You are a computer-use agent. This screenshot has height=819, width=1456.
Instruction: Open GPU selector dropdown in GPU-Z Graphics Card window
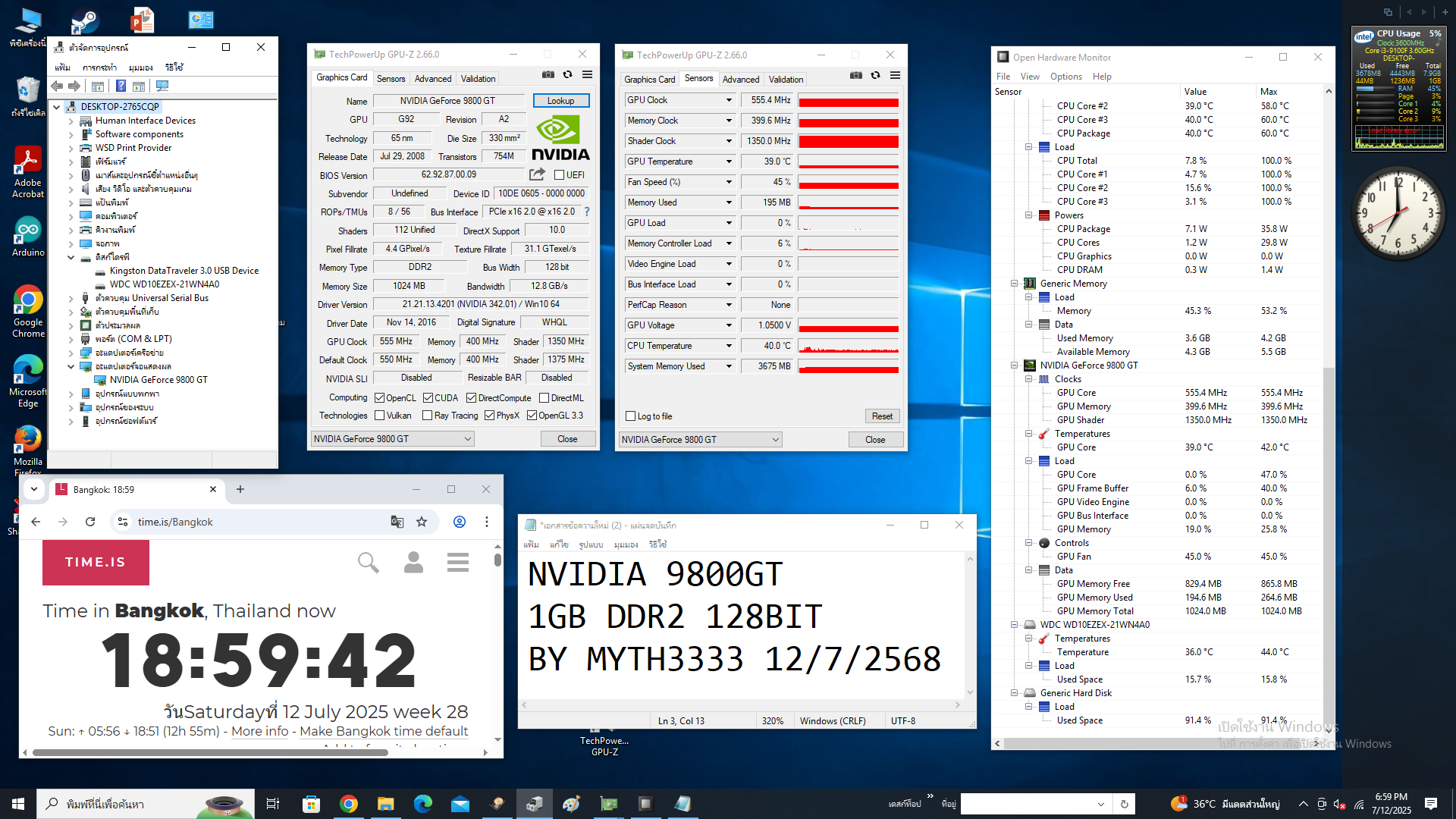tap(393, 439)
